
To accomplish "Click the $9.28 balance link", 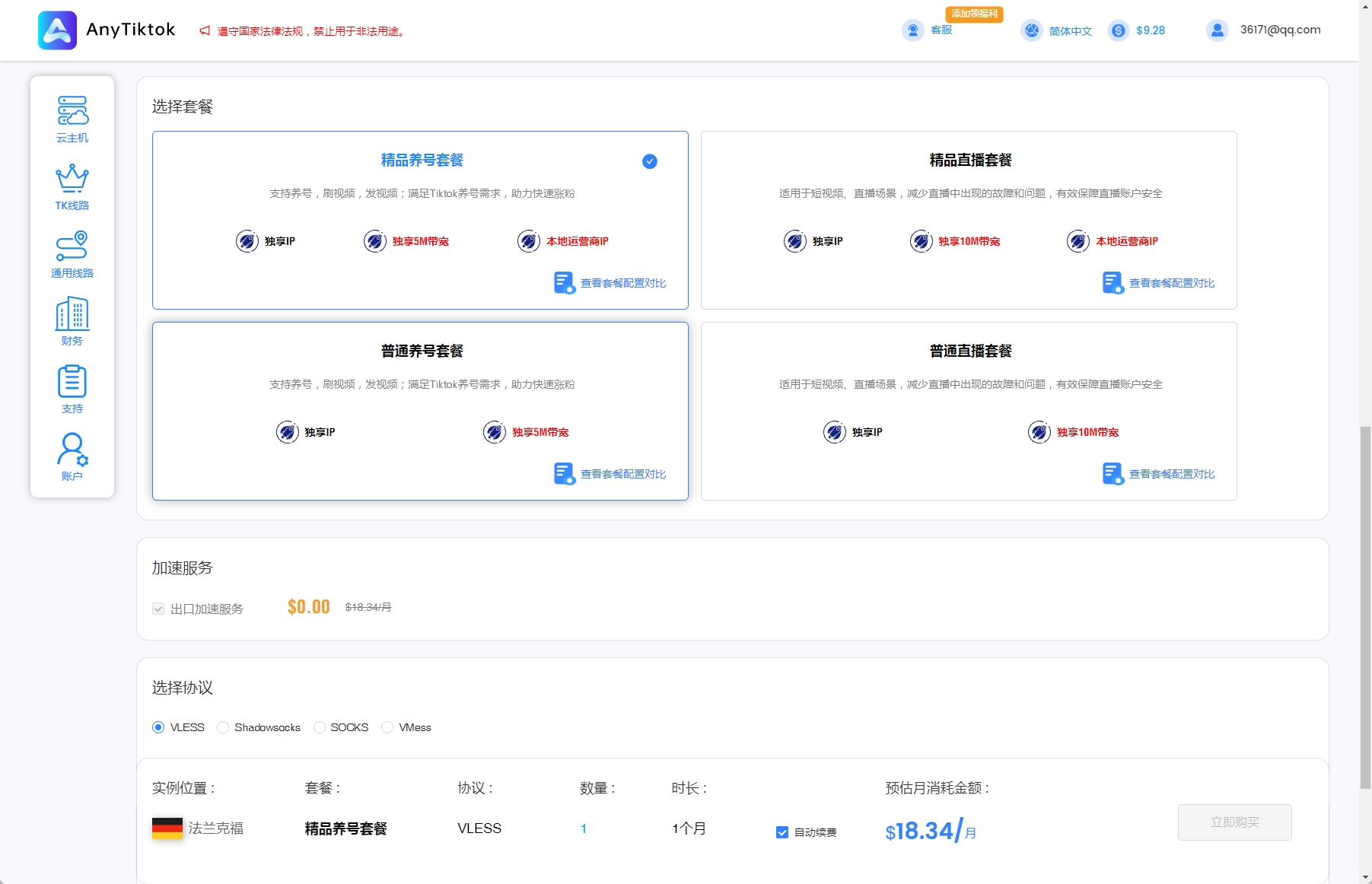I will [1151, 30].
